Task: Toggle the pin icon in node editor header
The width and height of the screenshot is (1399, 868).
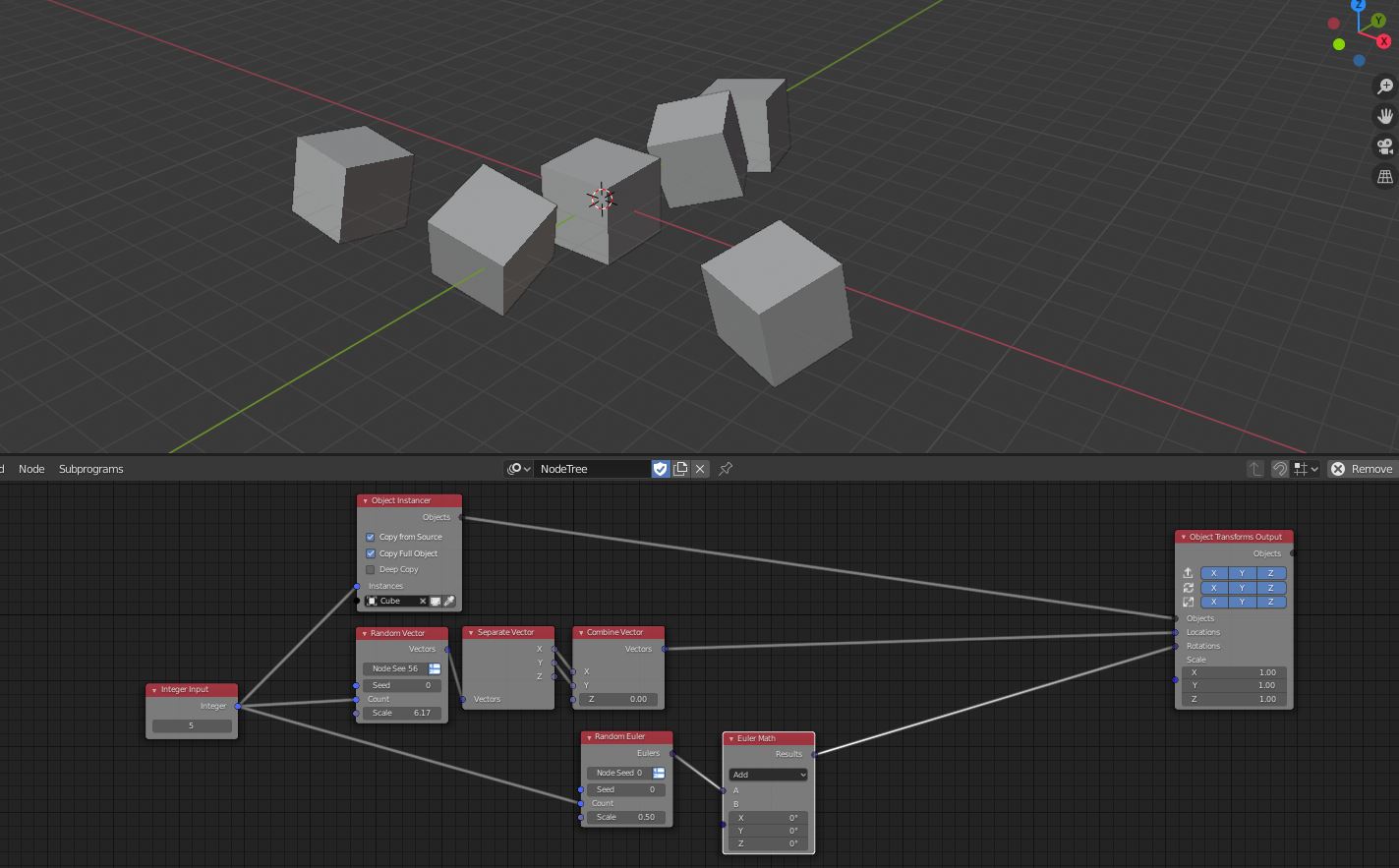Action: [x=726, y=469]
